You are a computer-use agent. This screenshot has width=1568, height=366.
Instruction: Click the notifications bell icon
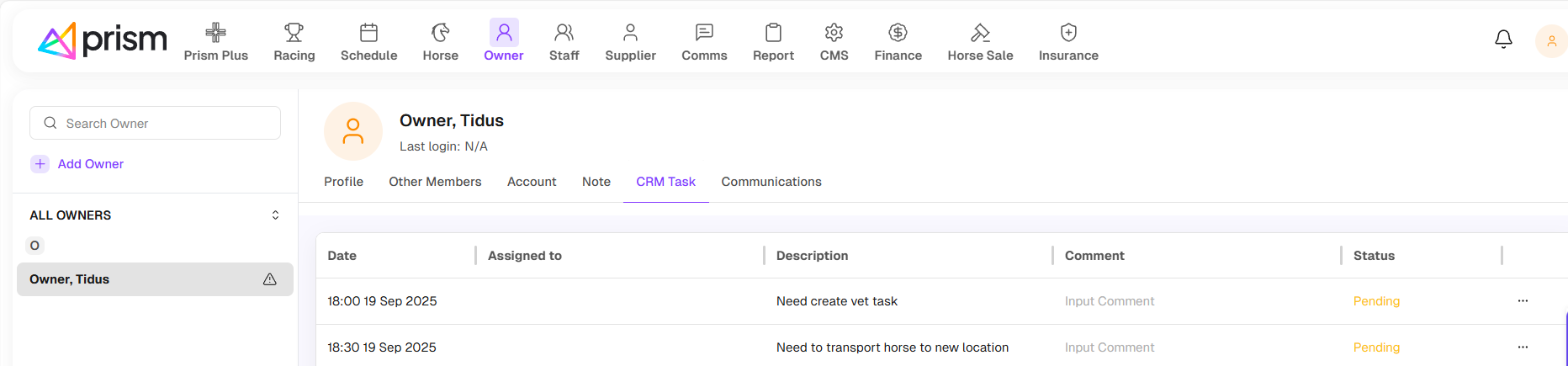[1503, 40]
